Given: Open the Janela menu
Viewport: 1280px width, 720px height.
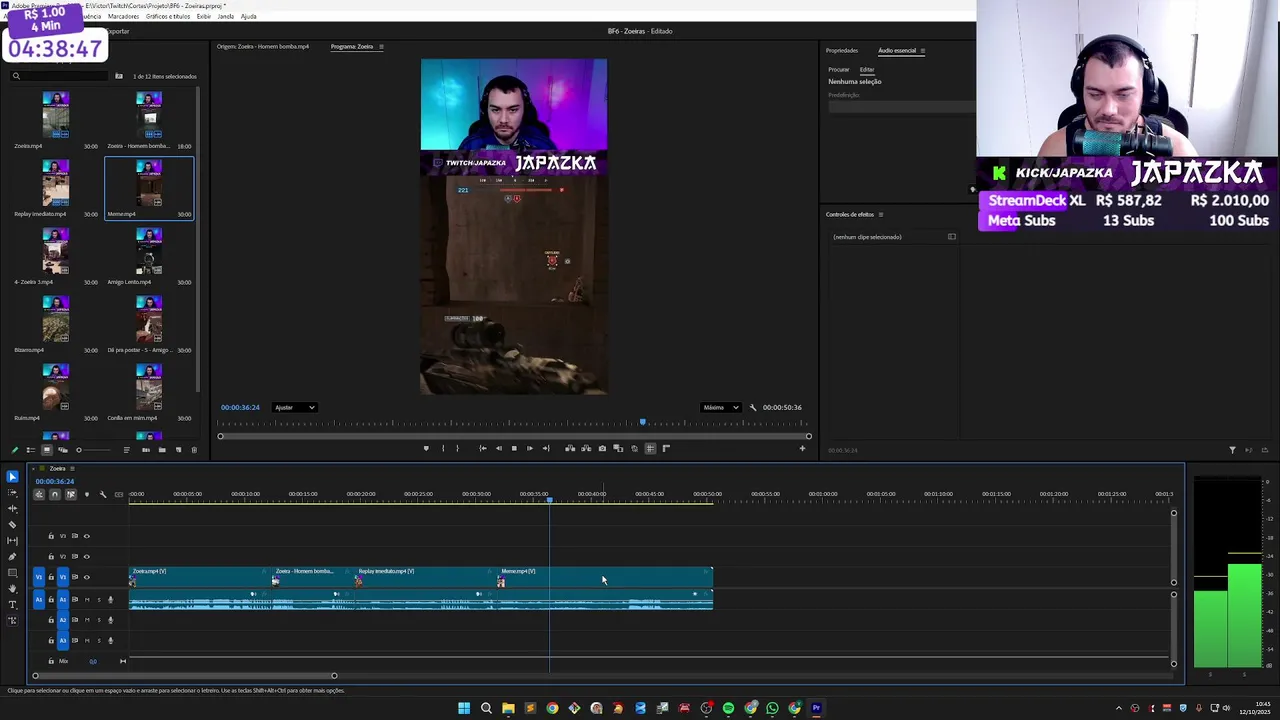Looking at the screenshot, I should 226,16.
